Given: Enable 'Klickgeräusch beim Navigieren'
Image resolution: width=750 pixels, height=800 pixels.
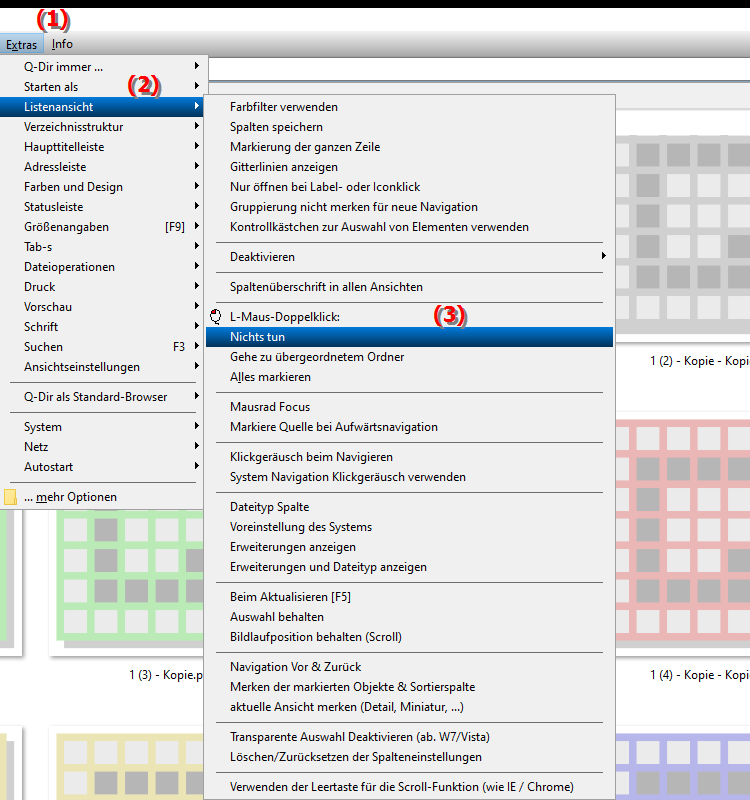Looking at the screenshot, I should pos(409,457).
